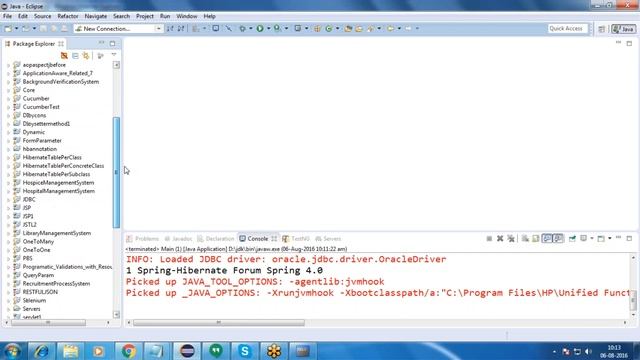The height and width of the screenshot is (360, 640).
Task: Click the Package Explorer vertical scrollbar thumb
Action: point(116,172)
